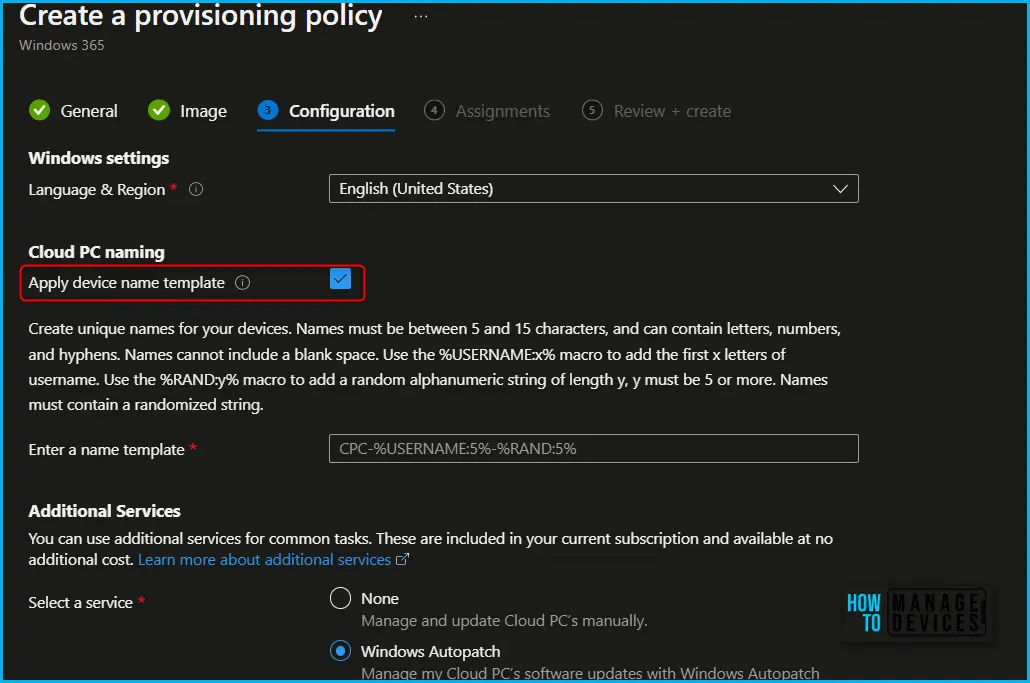This screenshot has height=683, width=1030.
Task: Click the name template input field
Action: [x=593, y=449]
